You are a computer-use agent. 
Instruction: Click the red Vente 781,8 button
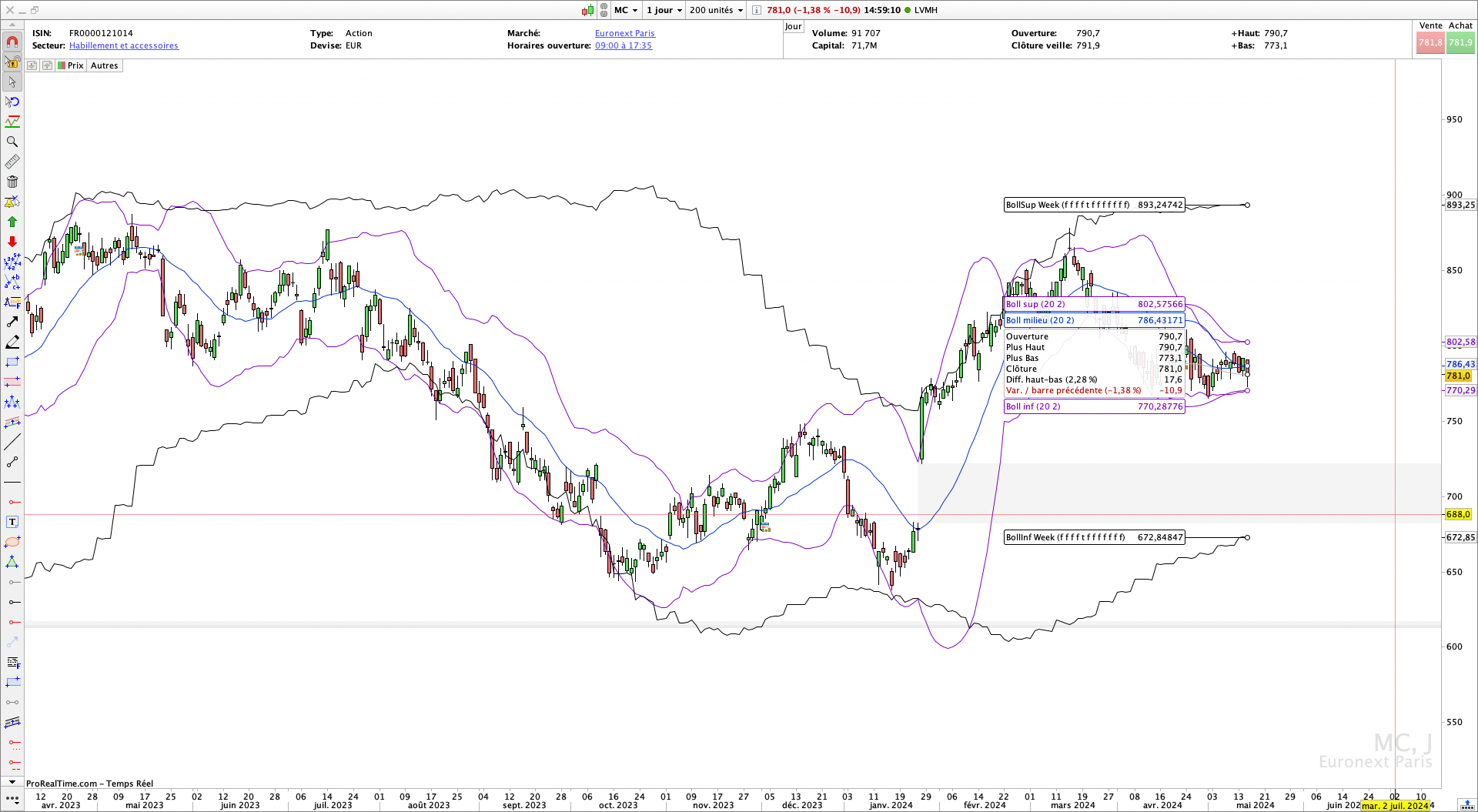coord(1430,42)
